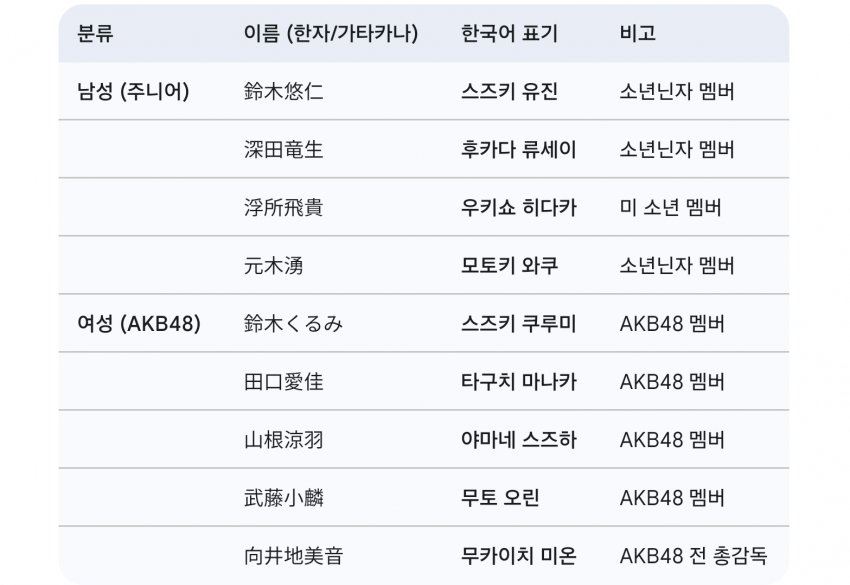Click the Korean name 무토 오린

[500, 498]
